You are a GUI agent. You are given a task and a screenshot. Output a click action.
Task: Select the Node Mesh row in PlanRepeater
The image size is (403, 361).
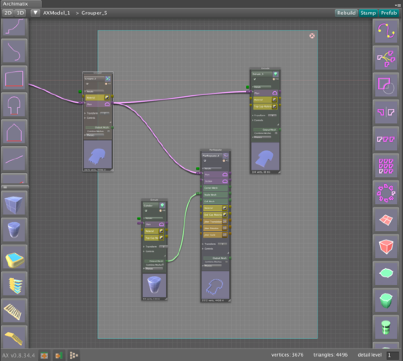tap(215, 195)
